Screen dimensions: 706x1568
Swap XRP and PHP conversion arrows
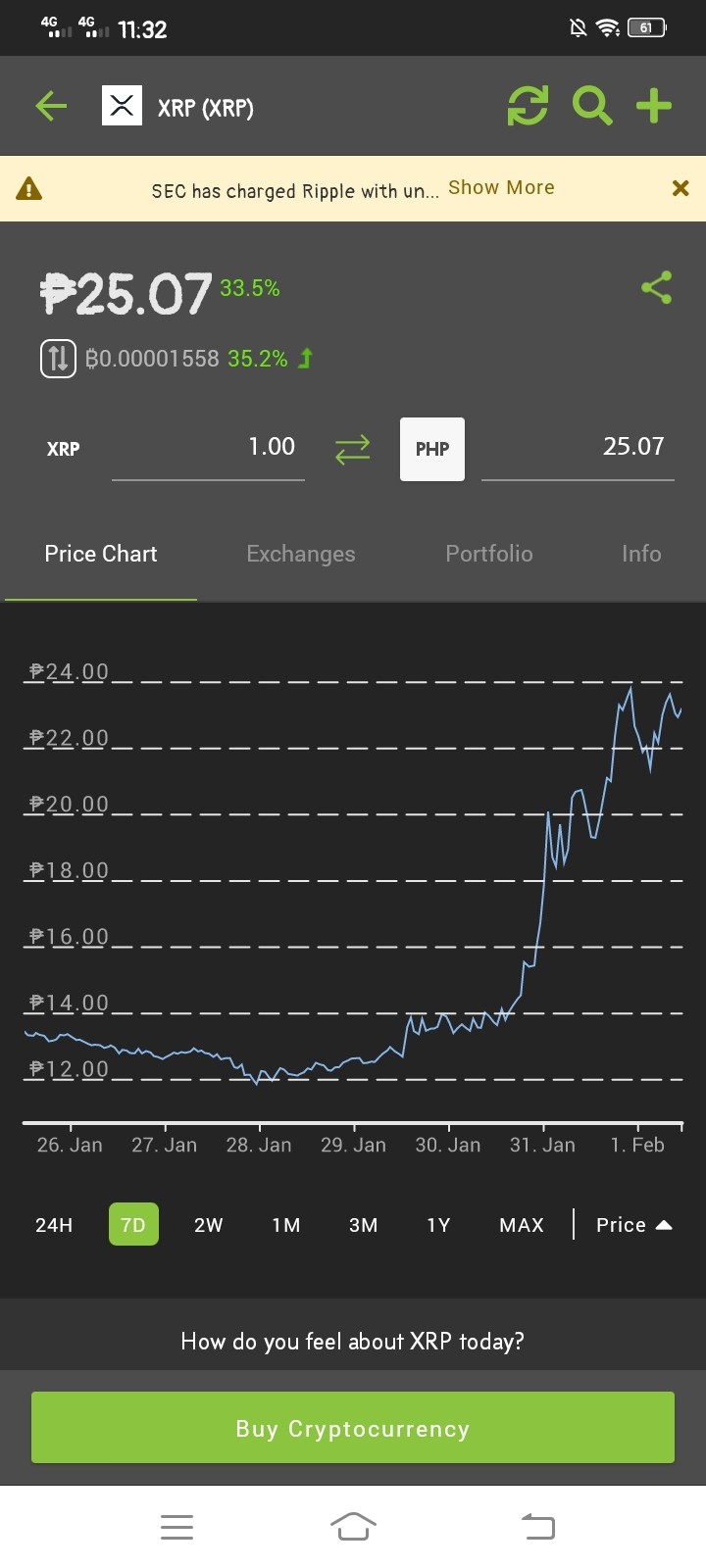352,449
